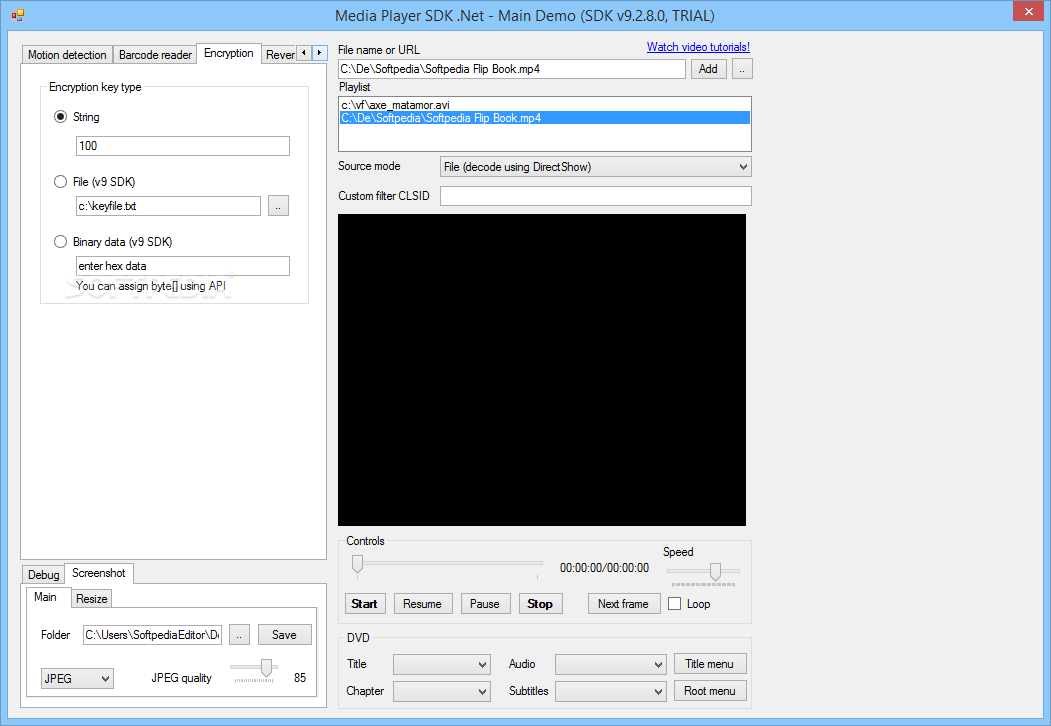Click the Add button
Viewport: 1051px width, 726px height.
coord(708,69)
